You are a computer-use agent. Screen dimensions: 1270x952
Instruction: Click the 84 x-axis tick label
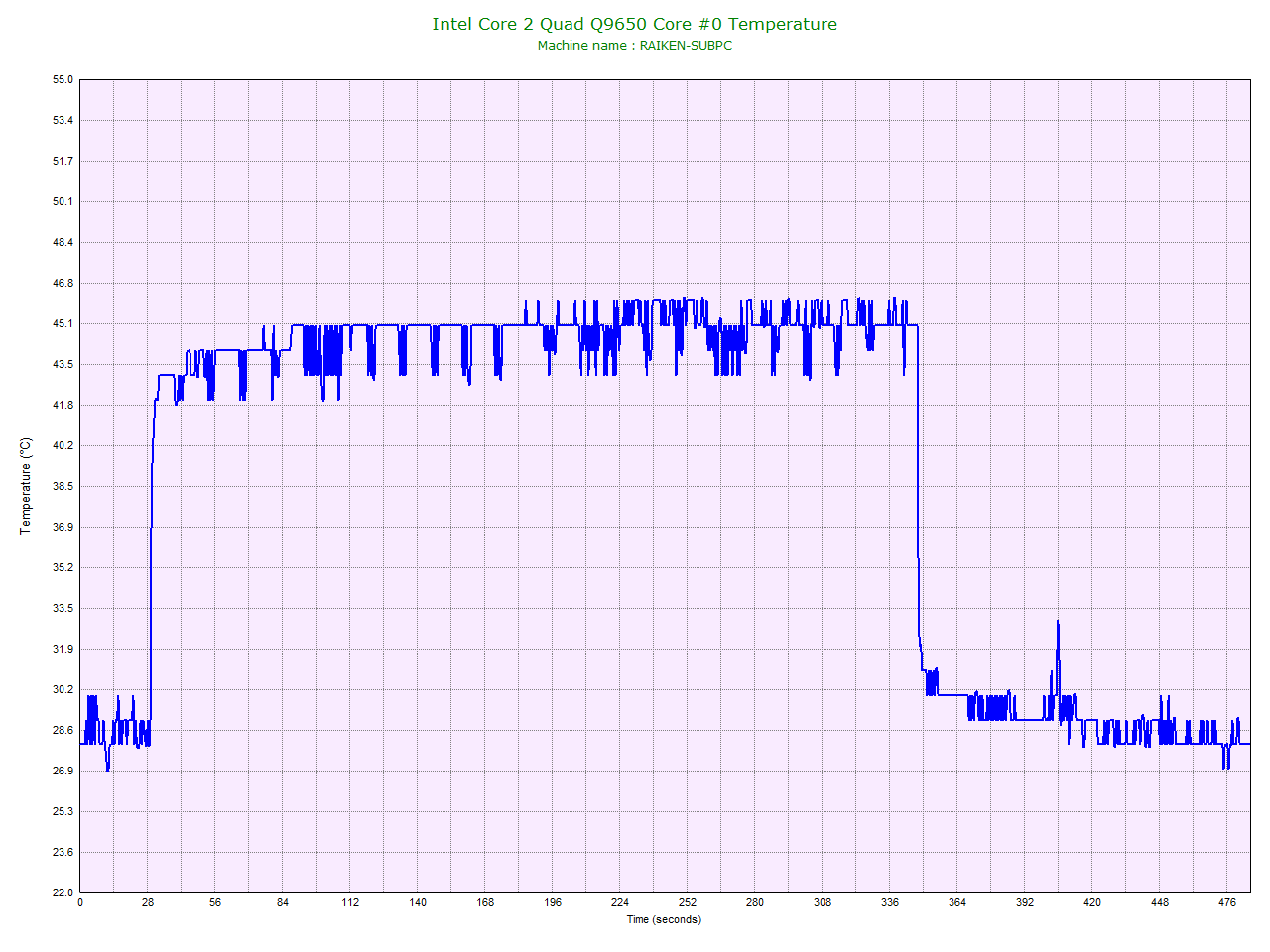pyautogui.click(x=283, y=902)
